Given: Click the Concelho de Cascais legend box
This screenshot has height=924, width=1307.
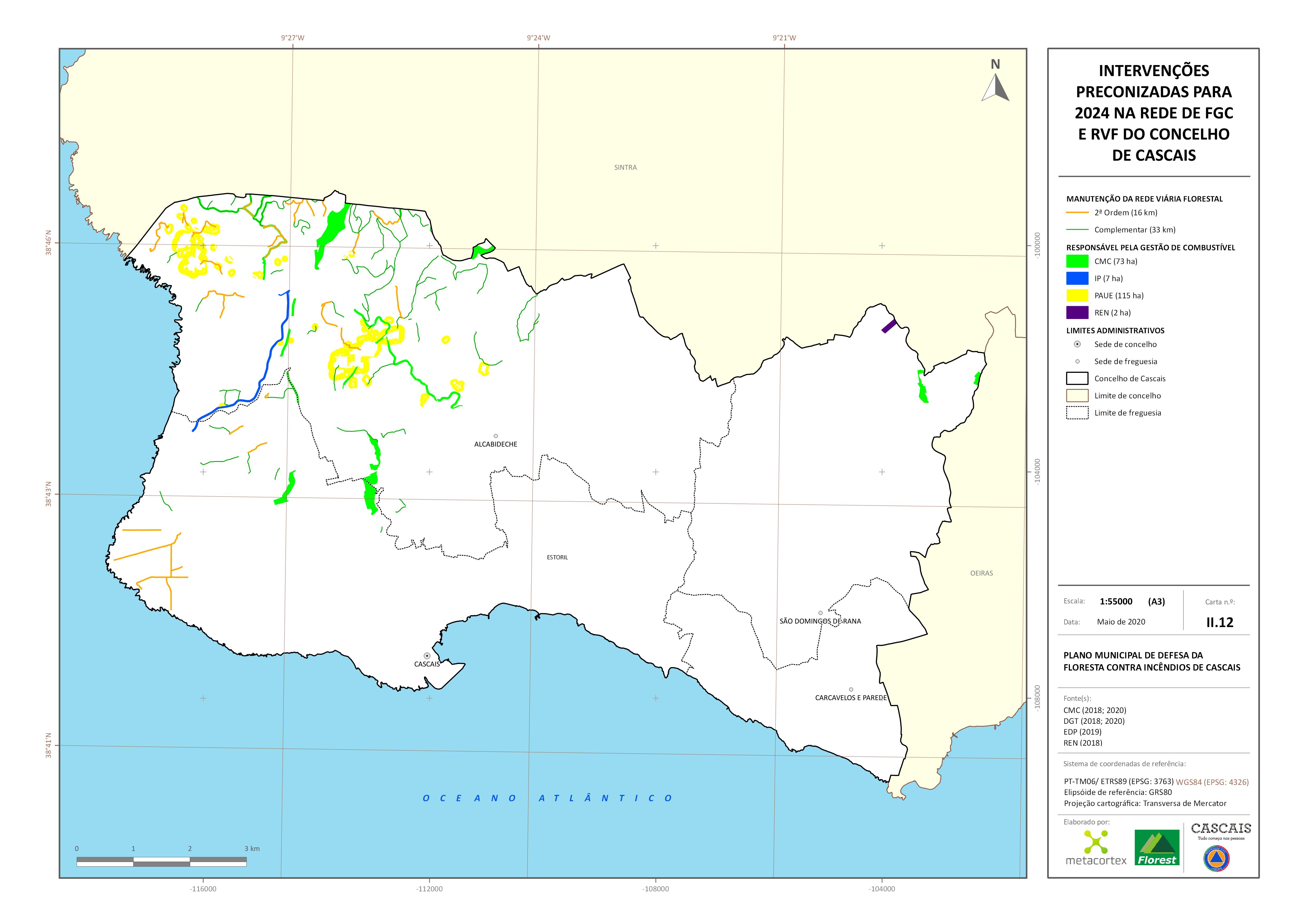Looking at the screenshot, I should [x=1077, y=379].
